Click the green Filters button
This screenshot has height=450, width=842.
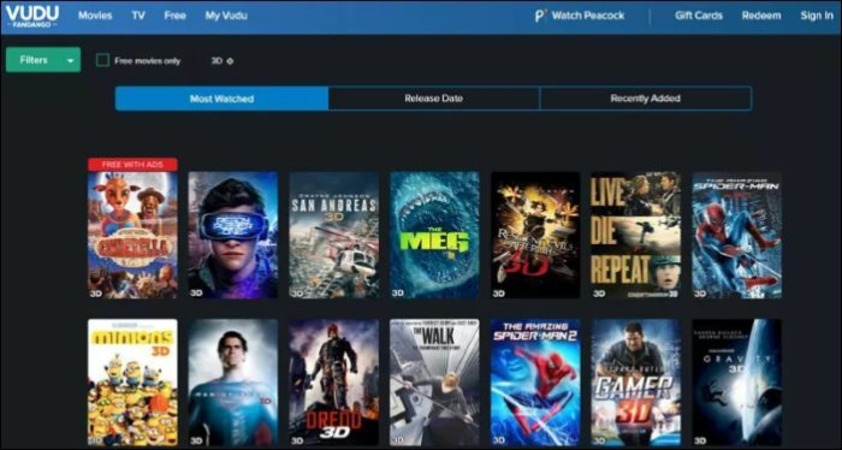(43, 60)
